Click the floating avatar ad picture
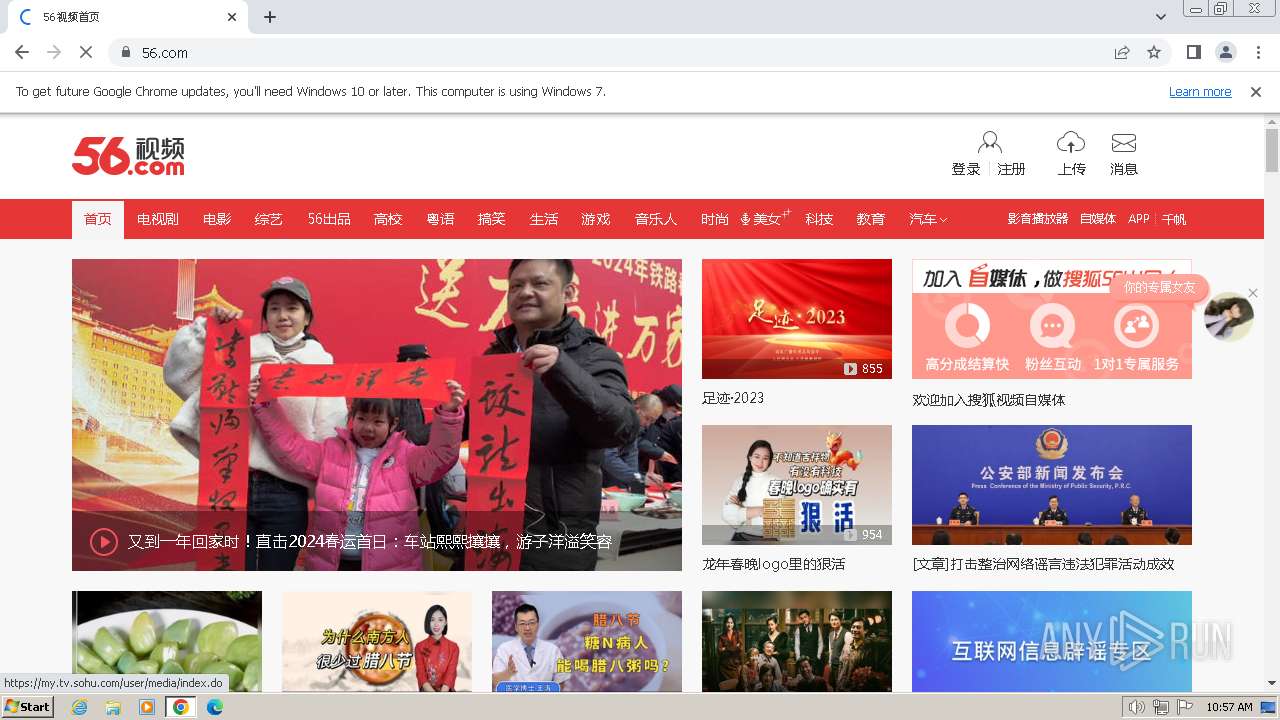This screenshot has width=1280, height=720. point(1229,318)
